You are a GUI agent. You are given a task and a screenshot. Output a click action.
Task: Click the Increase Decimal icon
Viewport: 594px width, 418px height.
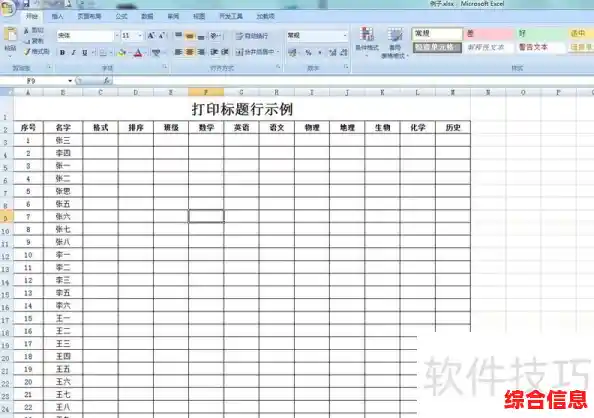333,53
